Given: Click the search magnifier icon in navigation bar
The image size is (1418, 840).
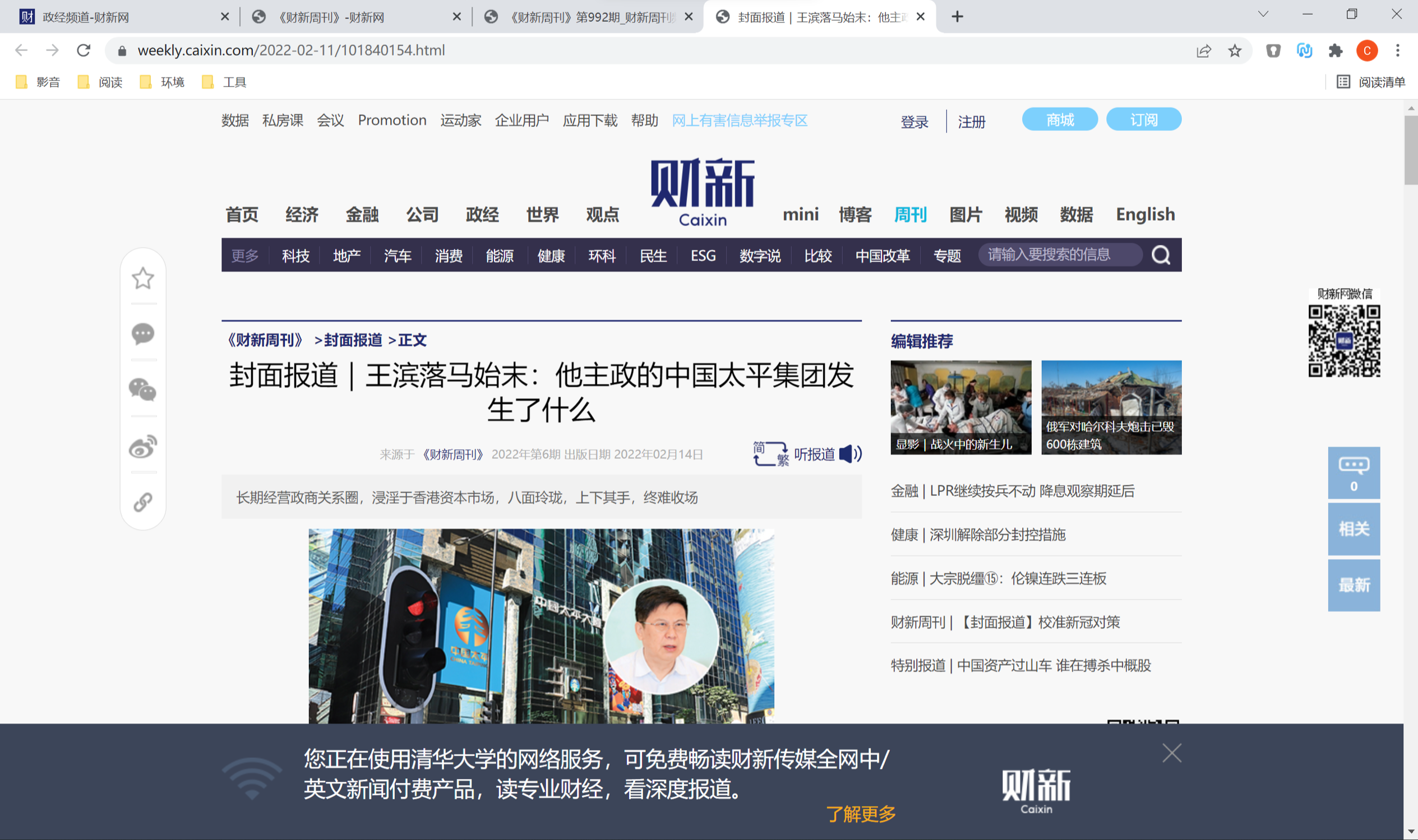Looking at the screenshot, I should point(1160,256).
